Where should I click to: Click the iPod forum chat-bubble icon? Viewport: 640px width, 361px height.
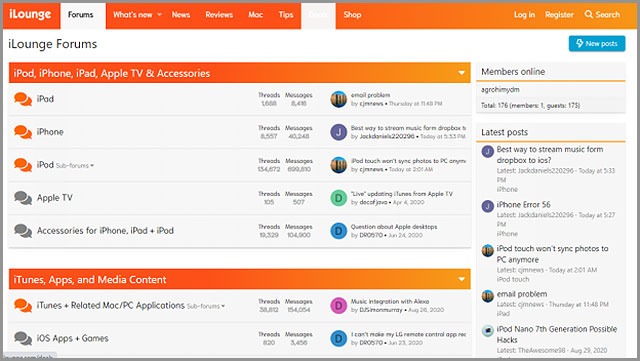coord(23,165)
